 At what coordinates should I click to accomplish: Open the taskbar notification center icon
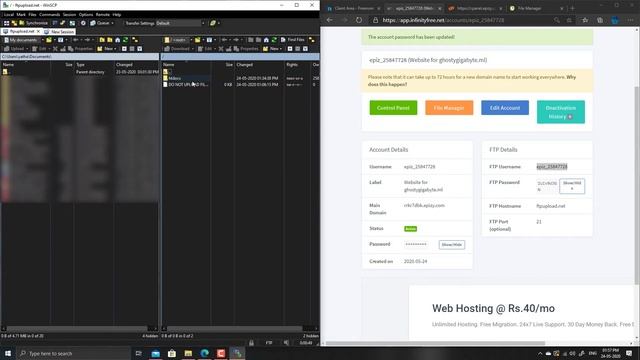[629, 353]
